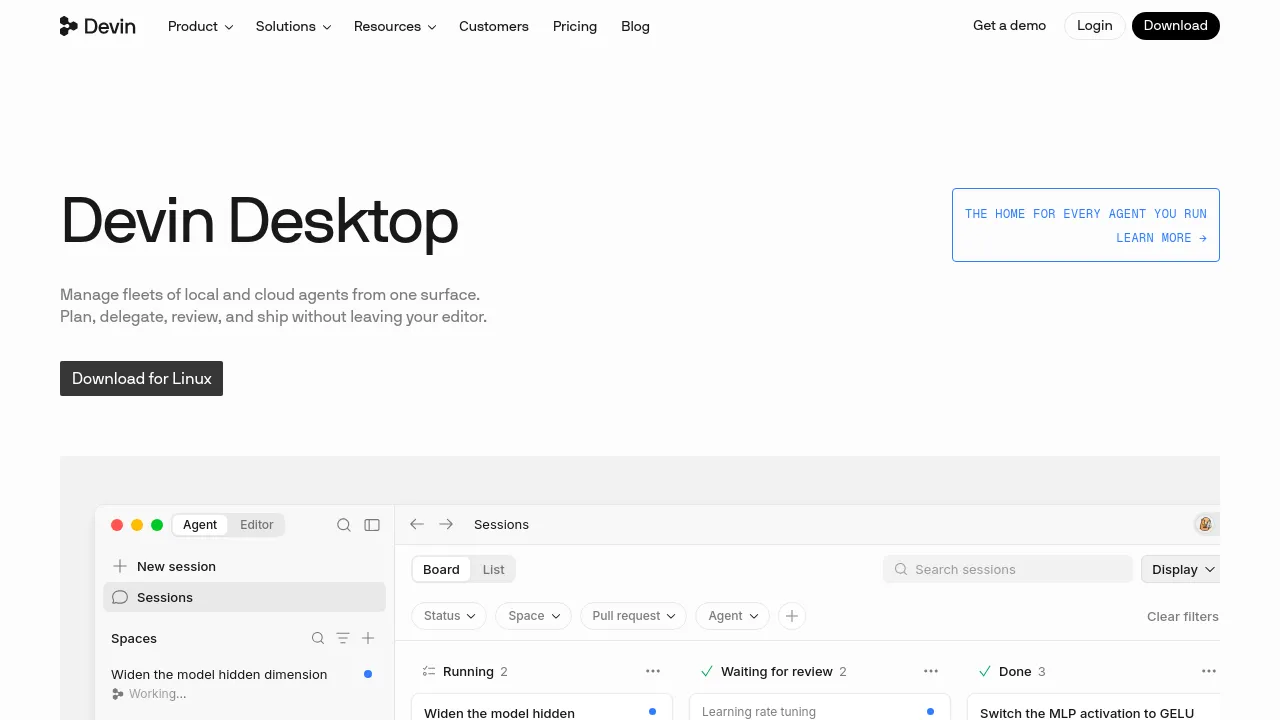Open the Agent filter dropdown

click(x=733, y=616)
